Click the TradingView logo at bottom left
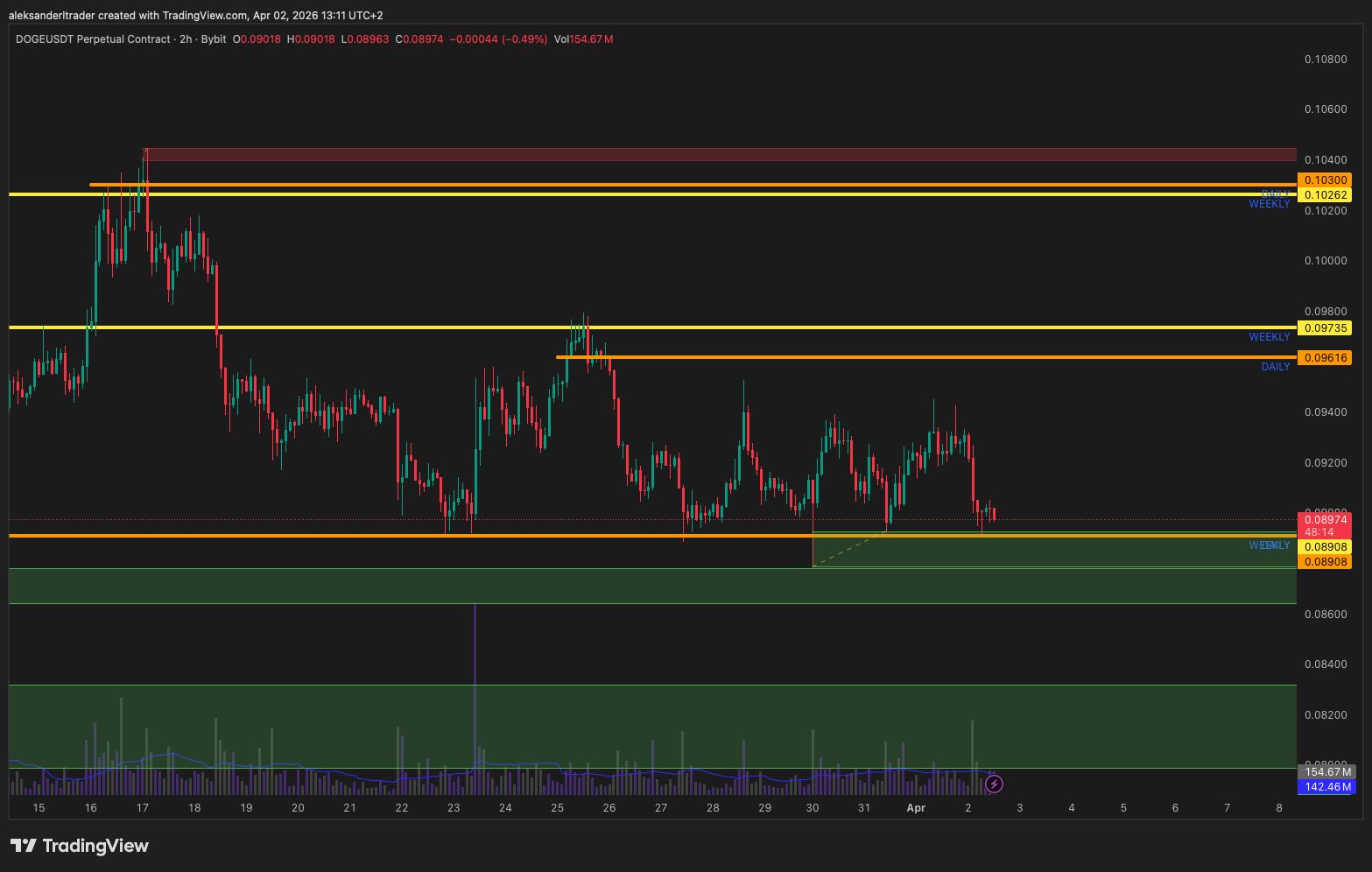1372x872 pixels. click(x=80, y=846)
